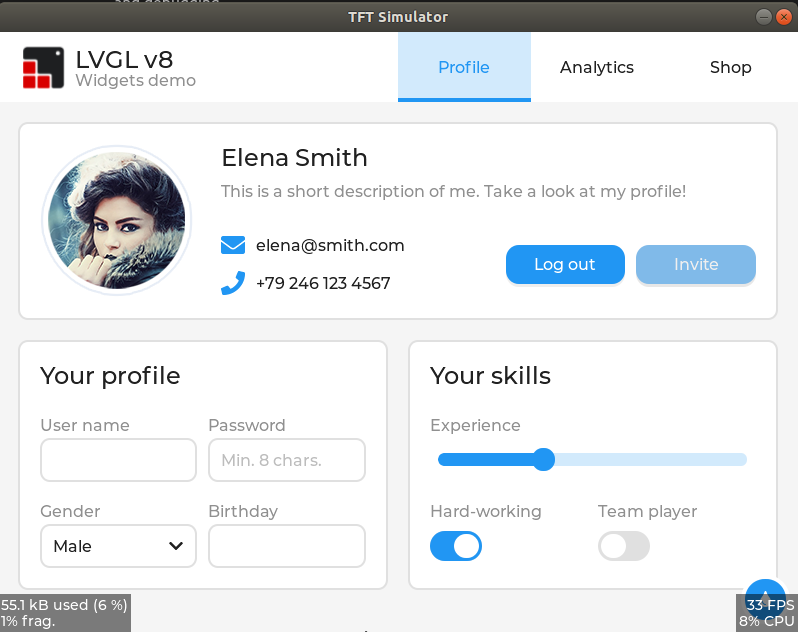798x632 pixels.
Task: Click the Experience slider knob
Action: [x=544, y=459]
